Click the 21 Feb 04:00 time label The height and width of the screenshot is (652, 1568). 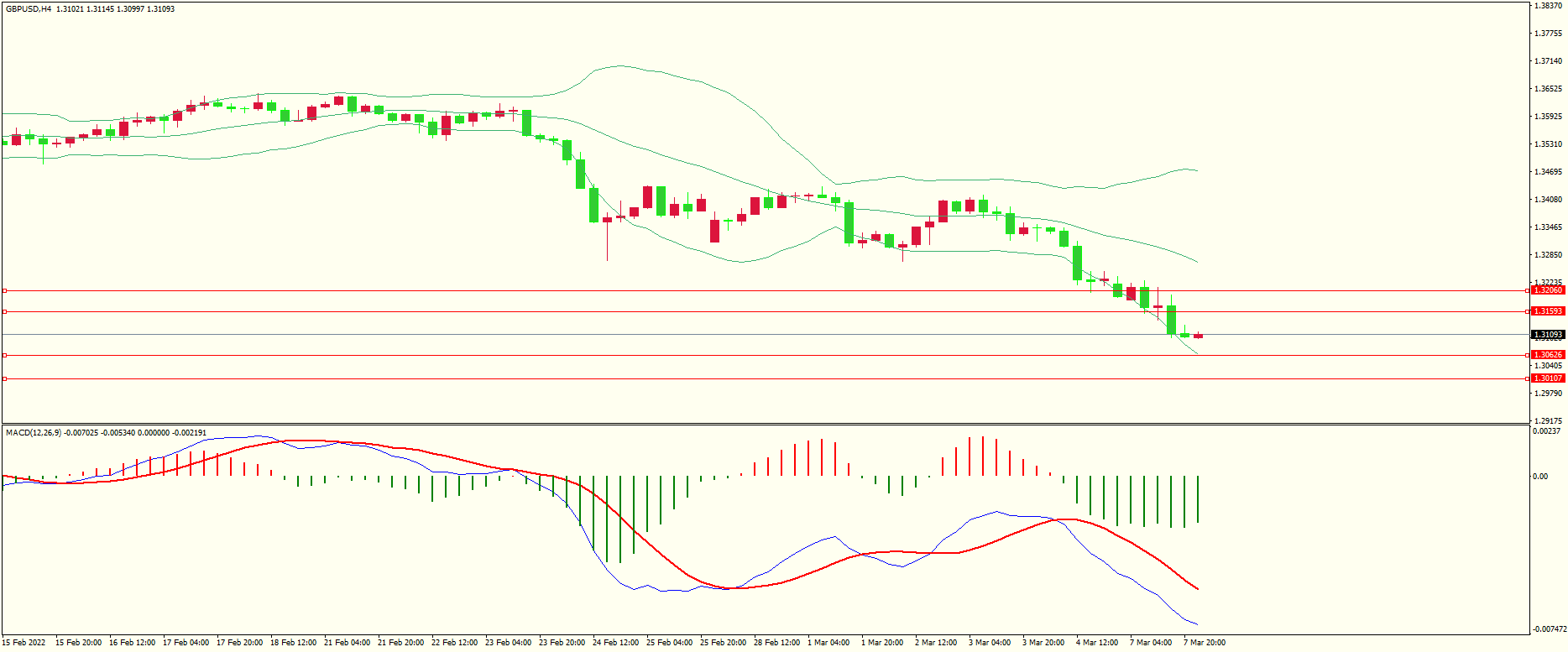(x=347, y=643)
